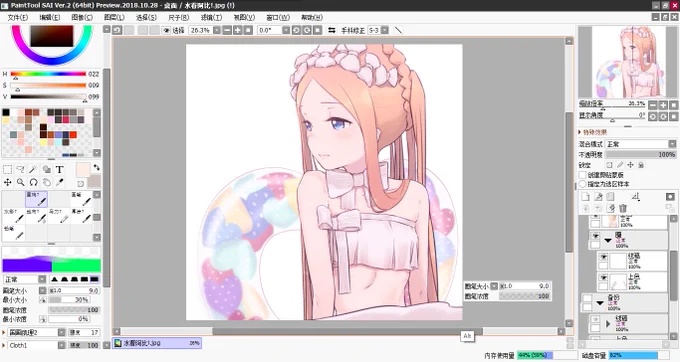Select the zoom magnifier tool

(20, 182)
